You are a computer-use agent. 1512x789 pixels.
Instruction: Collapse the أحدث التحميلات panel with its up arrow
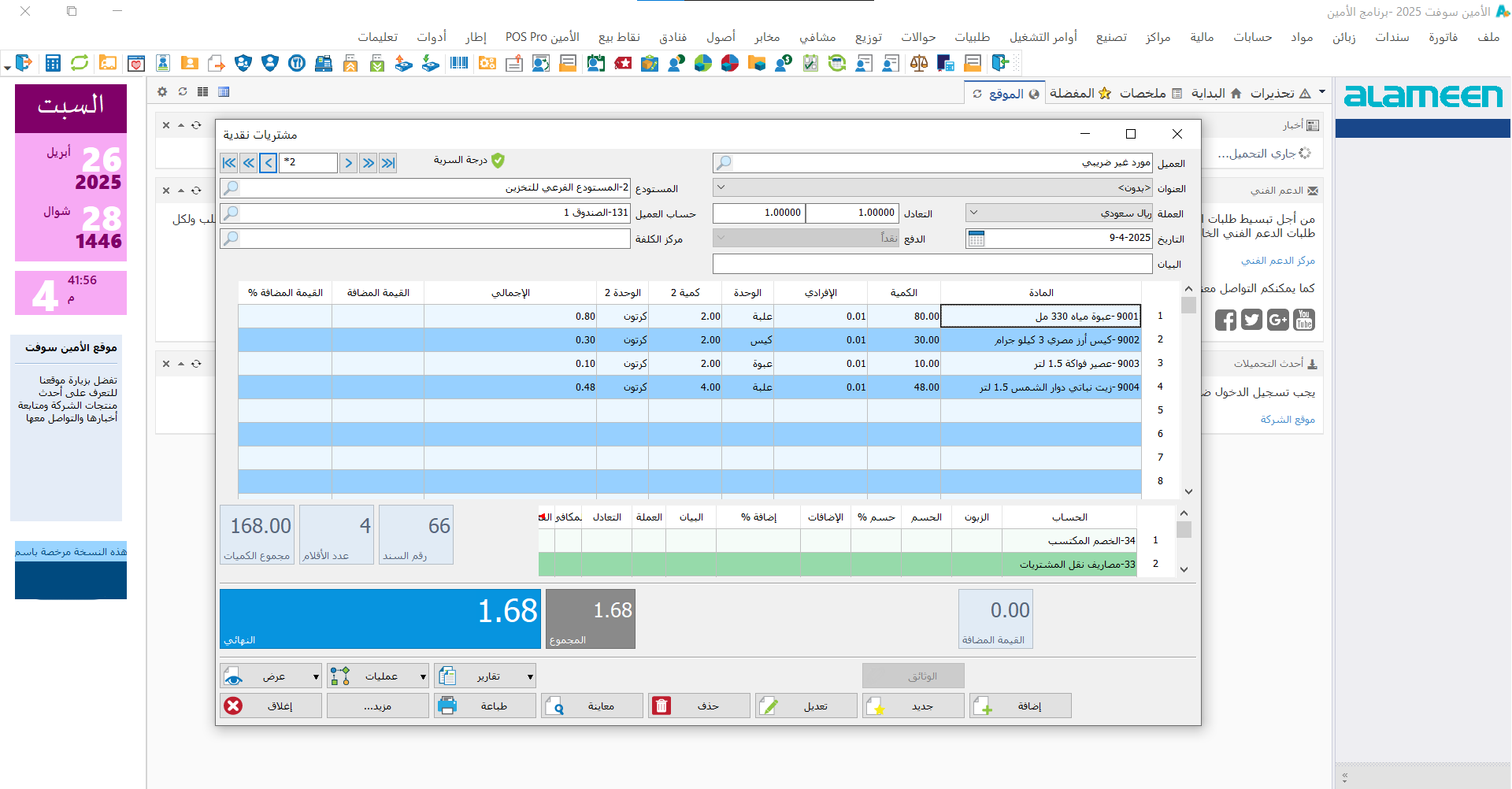point(181,364)
